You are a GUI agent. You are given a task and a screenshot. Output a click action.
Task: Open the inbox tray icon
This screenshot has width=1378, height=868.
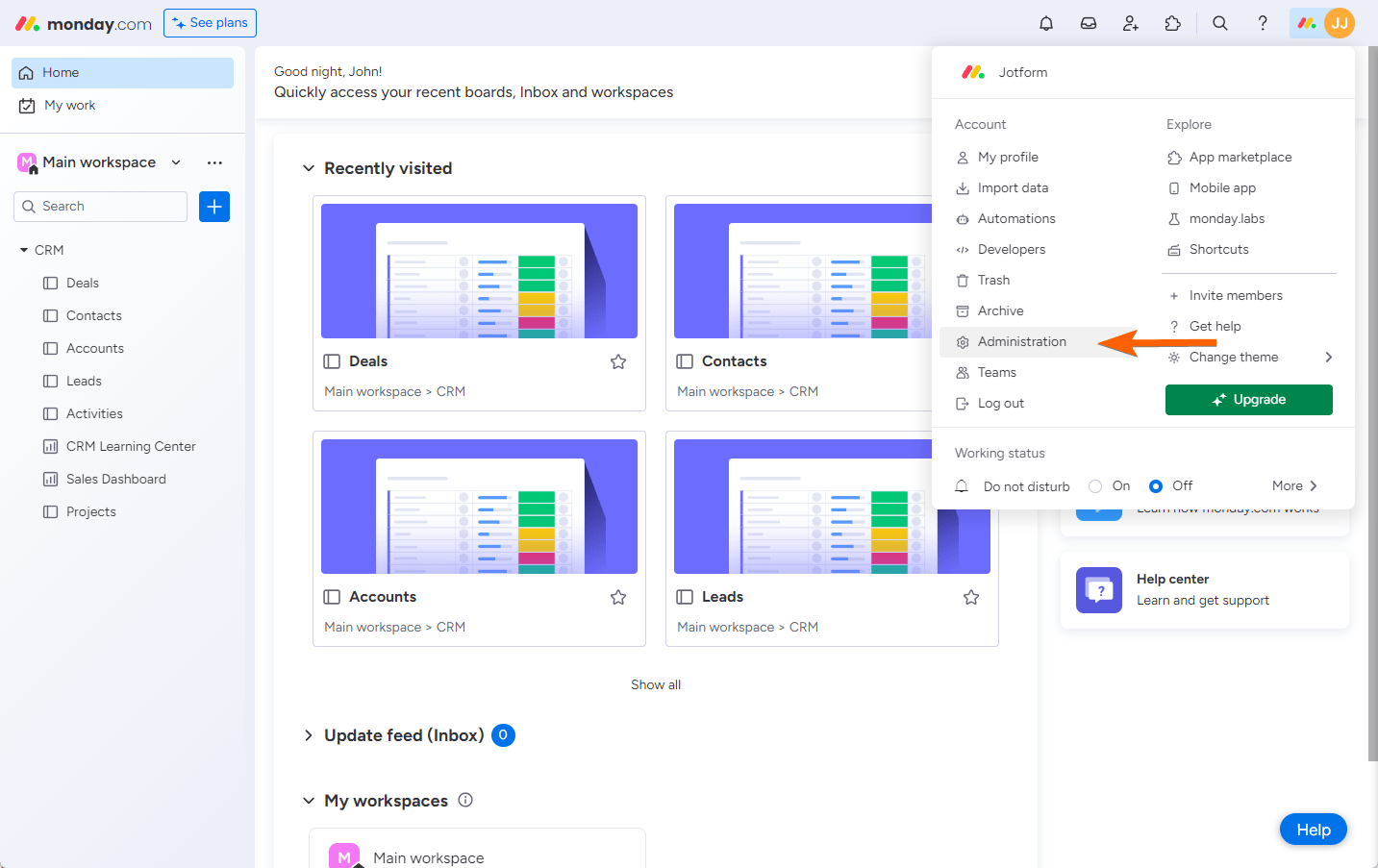[1089, 23]
